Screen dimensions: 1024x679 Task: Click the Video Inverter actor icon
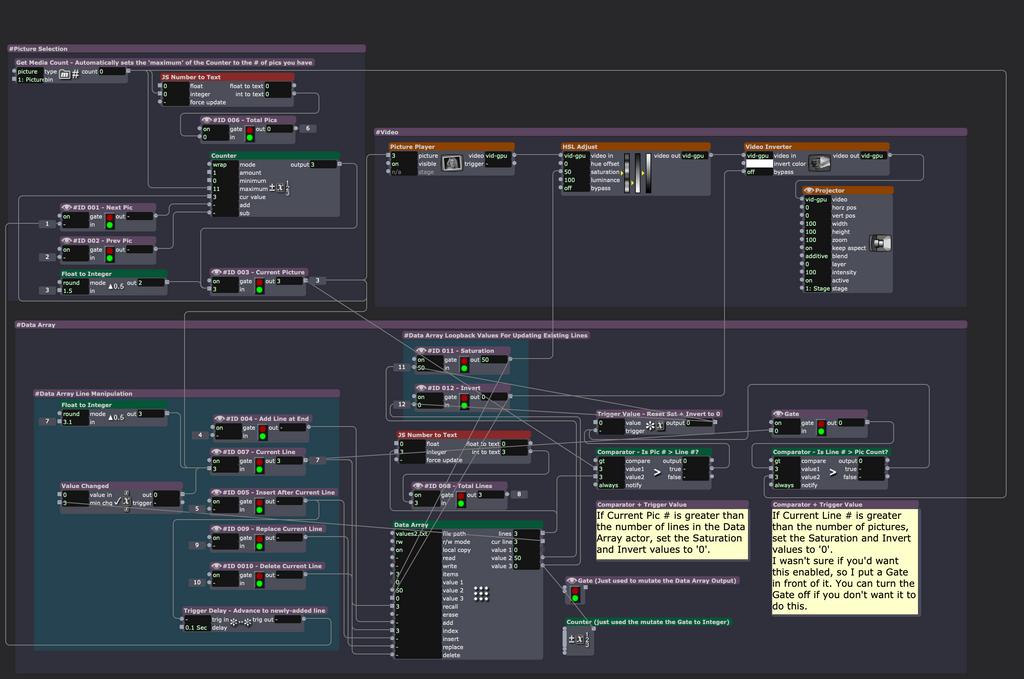820,163
